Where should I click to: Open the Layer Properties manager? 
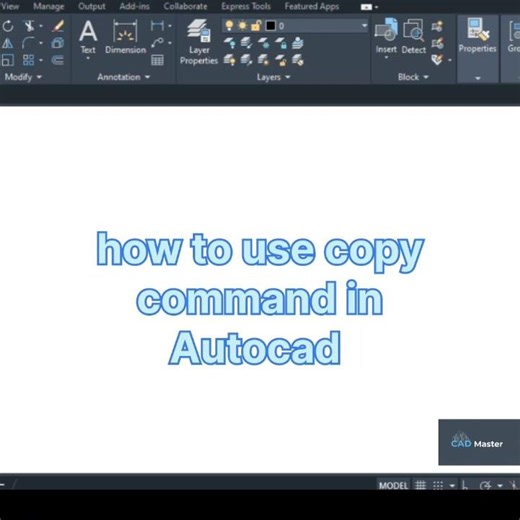pyautogui.click(x=199, y=42)
